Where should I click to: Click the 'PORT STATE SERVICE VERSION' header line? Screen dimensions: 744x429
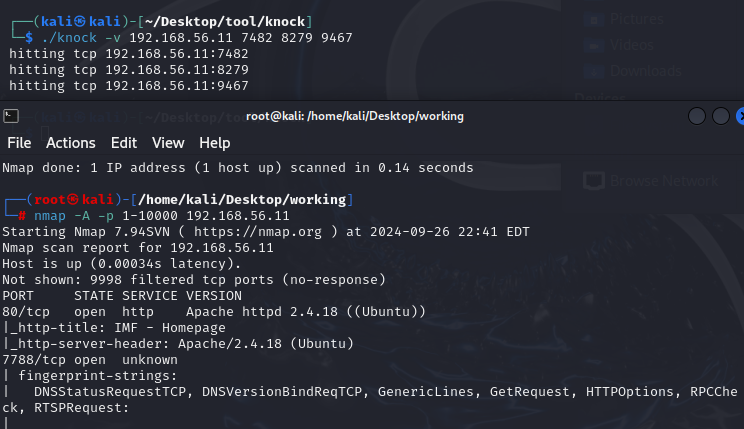122,296
